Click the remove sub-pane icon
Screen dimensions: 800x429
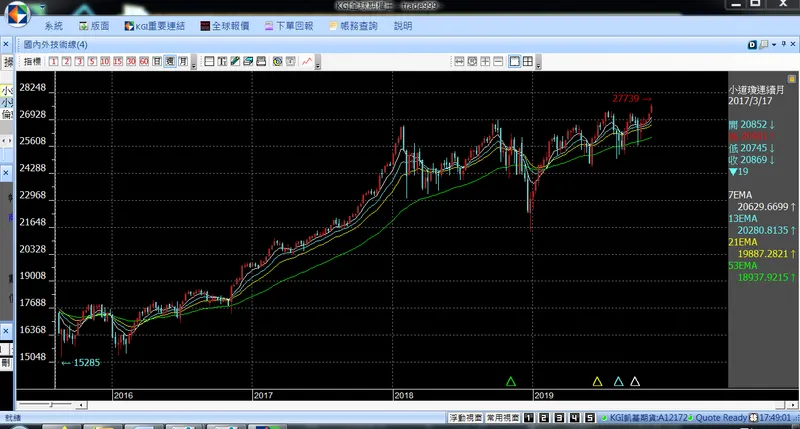498,62
